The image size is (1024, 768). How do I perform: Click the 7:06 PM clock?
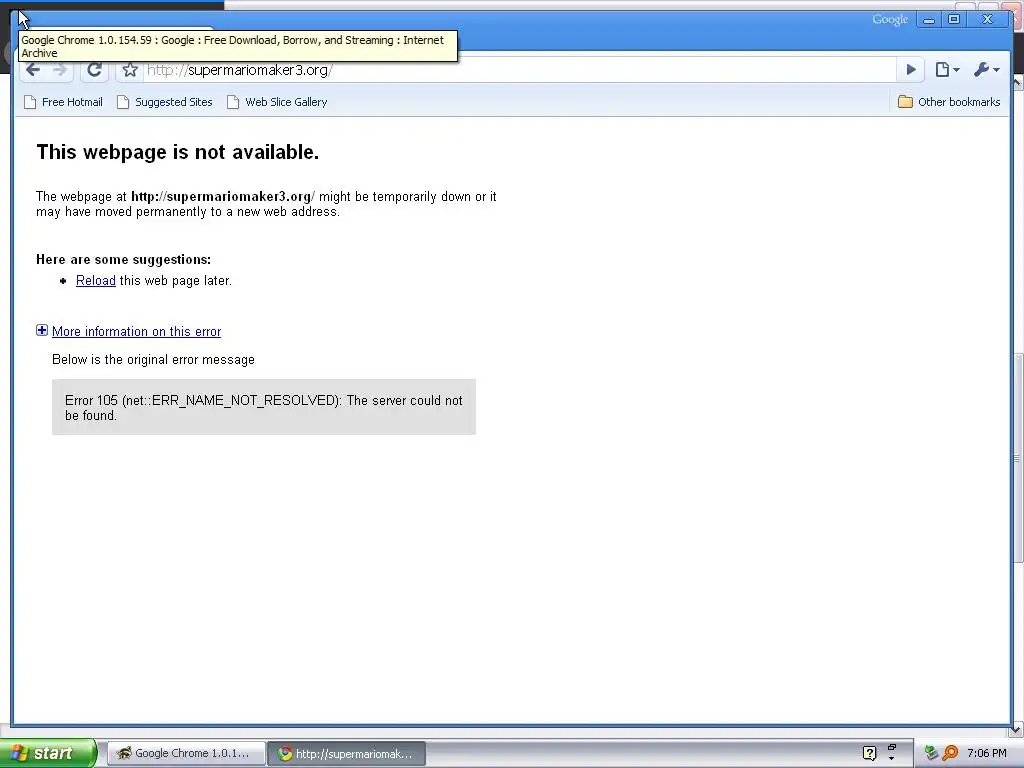987,753
